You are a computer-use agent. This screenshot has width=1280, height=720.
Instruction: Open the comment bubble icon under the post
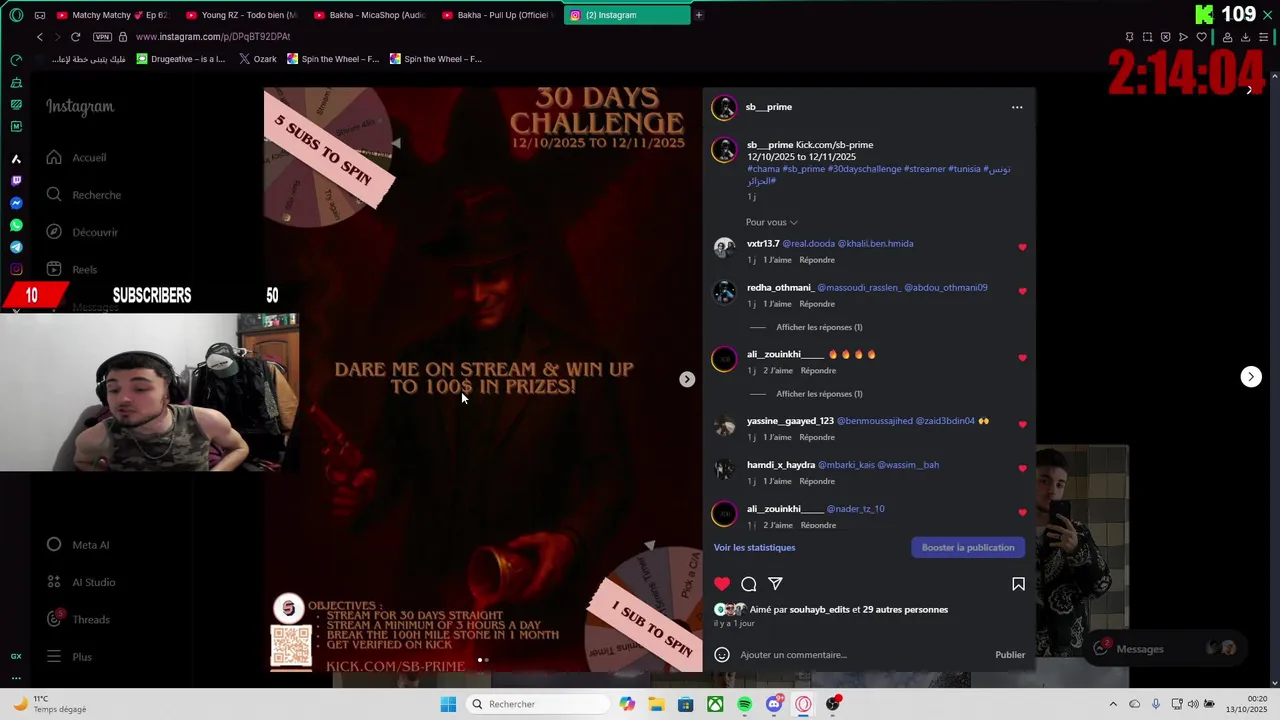coord(749,584)
